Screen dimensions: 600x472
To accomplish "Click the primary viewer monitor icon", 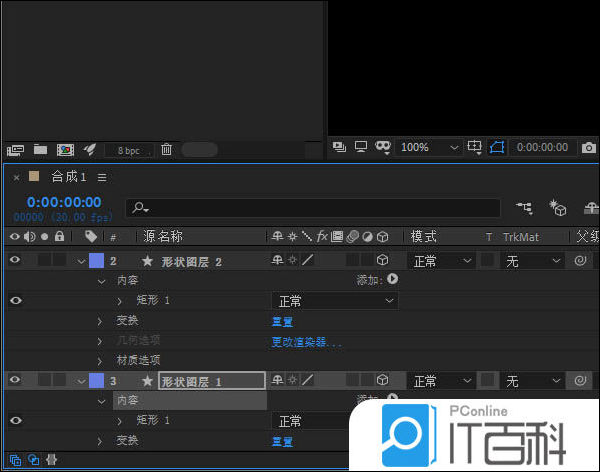I will (x=360, y=147).
